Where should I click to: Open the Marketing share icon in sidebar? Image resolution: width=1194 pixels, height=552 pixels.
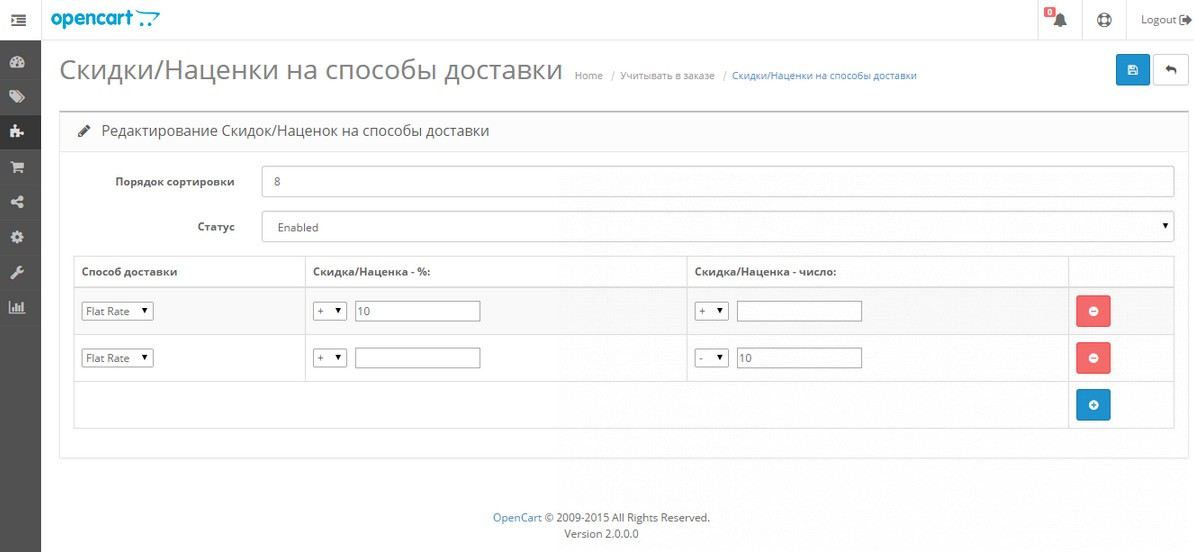pos(17,202)
